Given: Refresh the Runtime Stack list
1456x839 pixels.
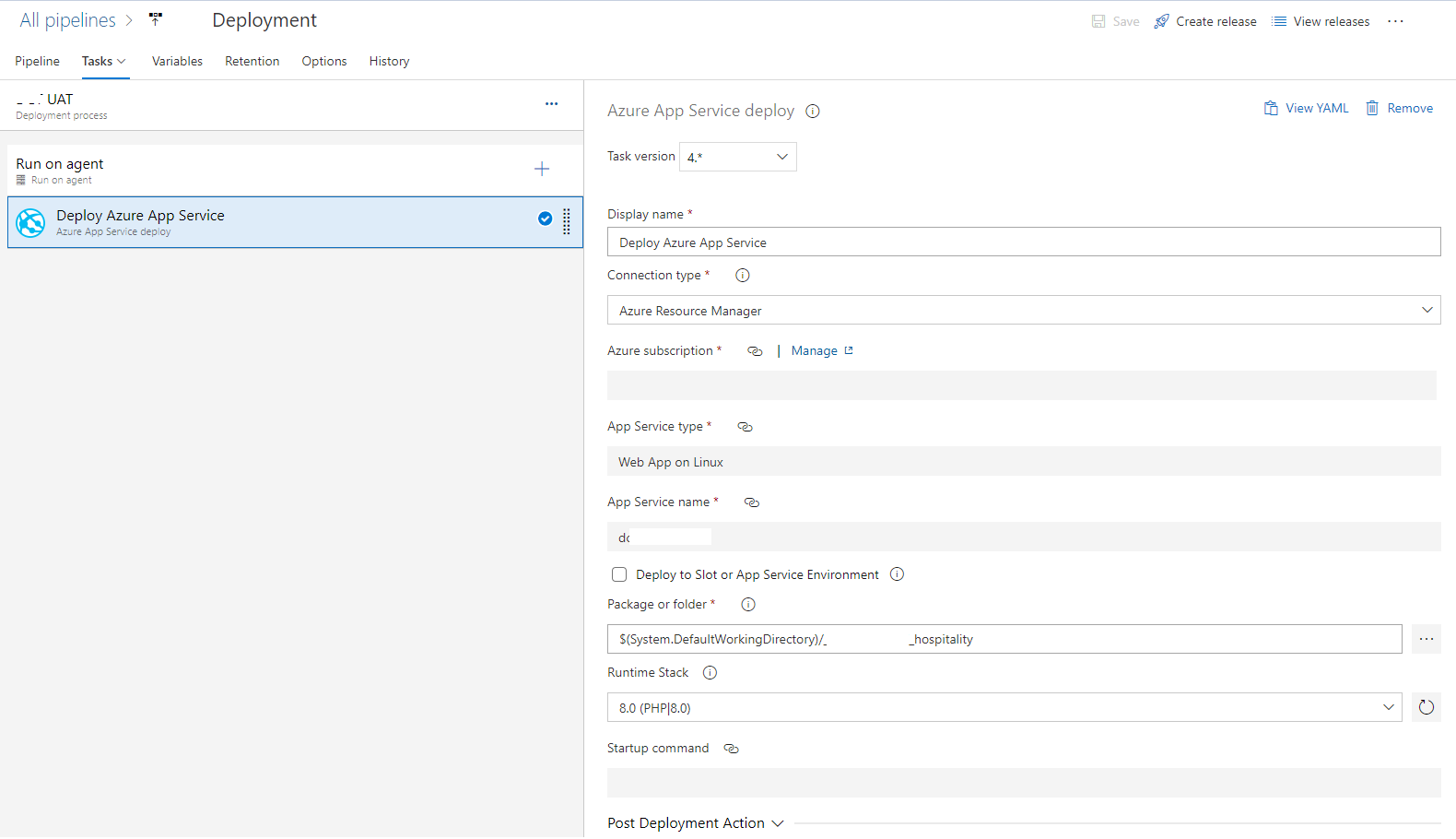Looking at the screenshot, I should click(x=1427, y=707).
